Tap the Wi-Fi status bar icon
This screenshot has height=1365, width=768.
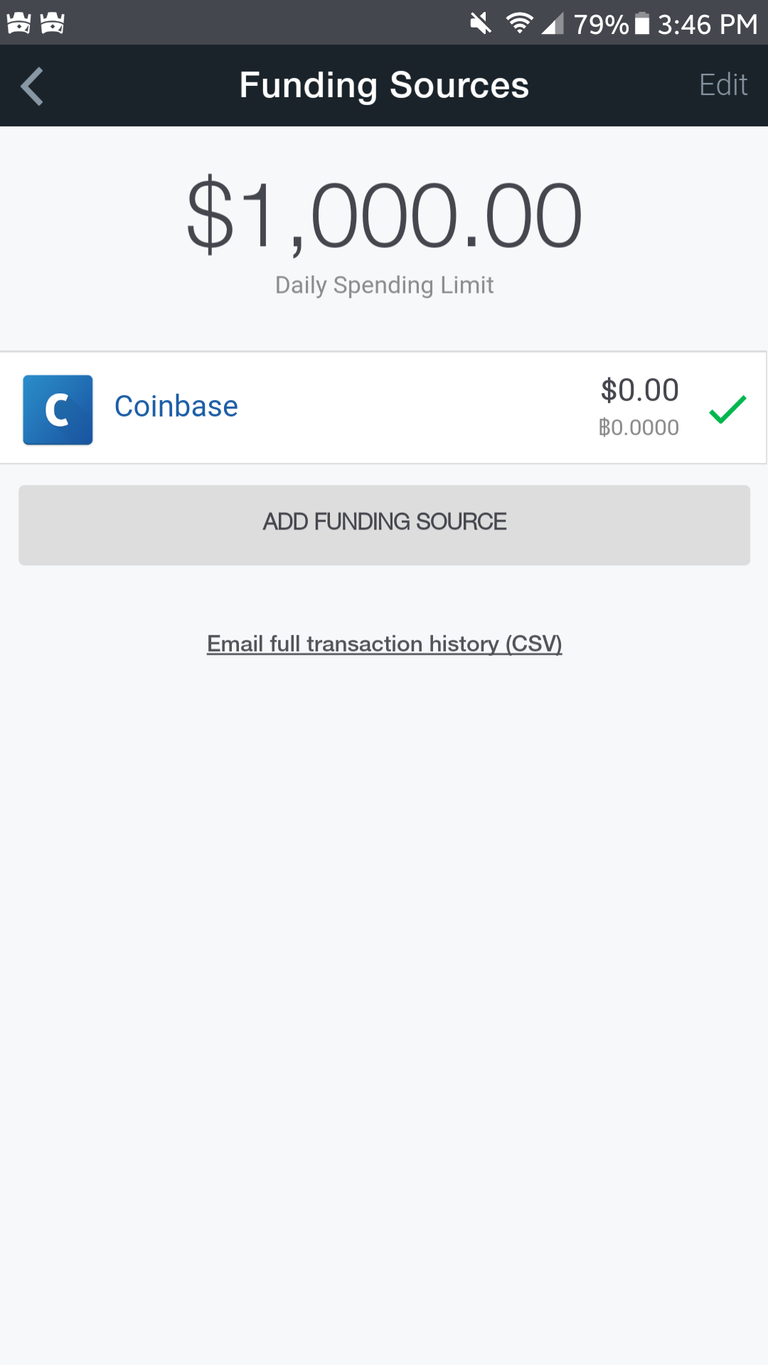(519, 22)
